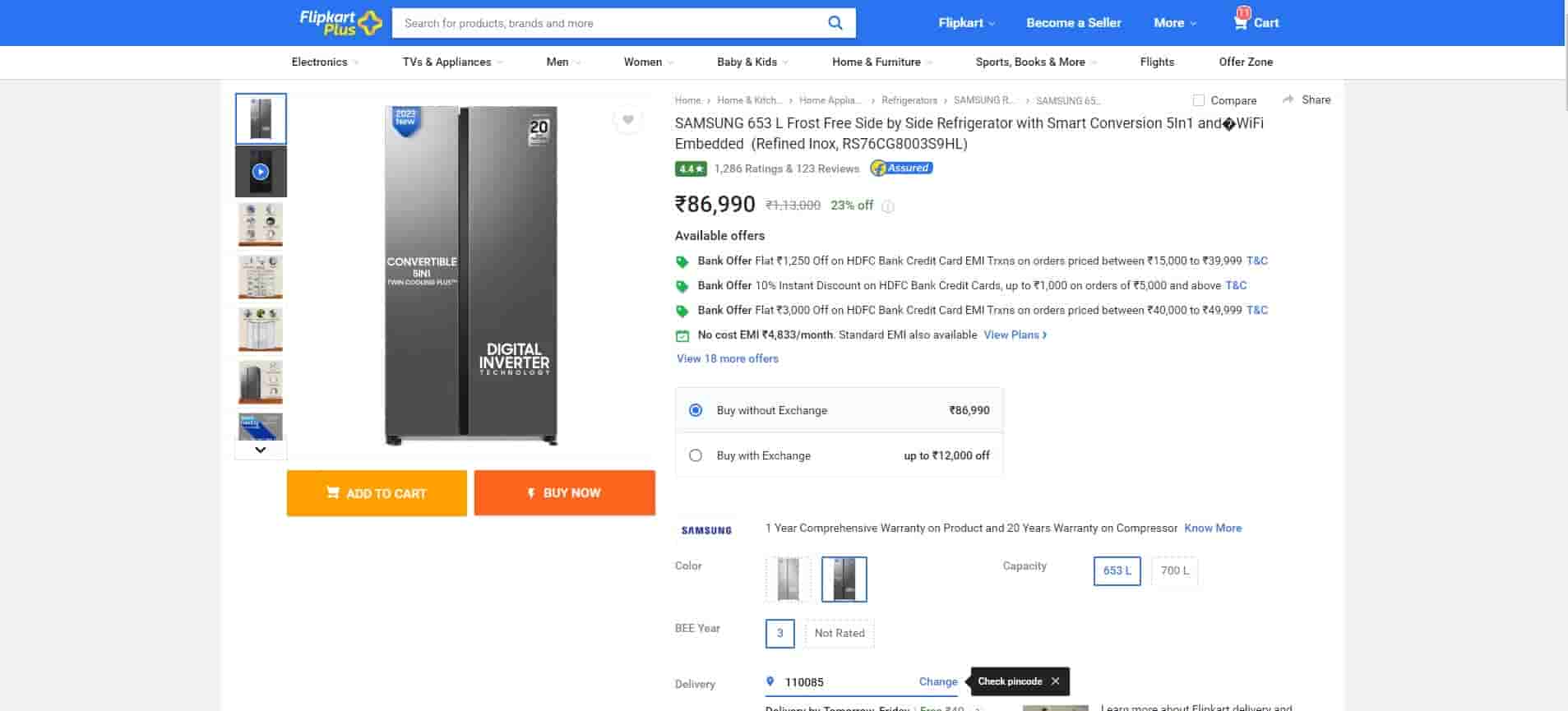Select Buy without Exchange option
This screenshot has width=1568, height=711.
[696, 410]
